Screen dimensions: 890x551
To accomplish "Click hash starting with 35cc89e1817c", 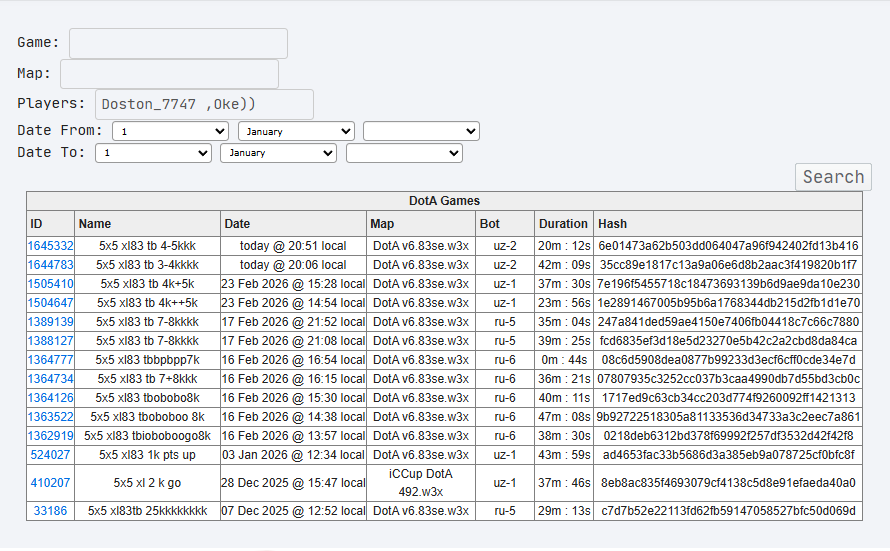I will (x=728, y=265).
